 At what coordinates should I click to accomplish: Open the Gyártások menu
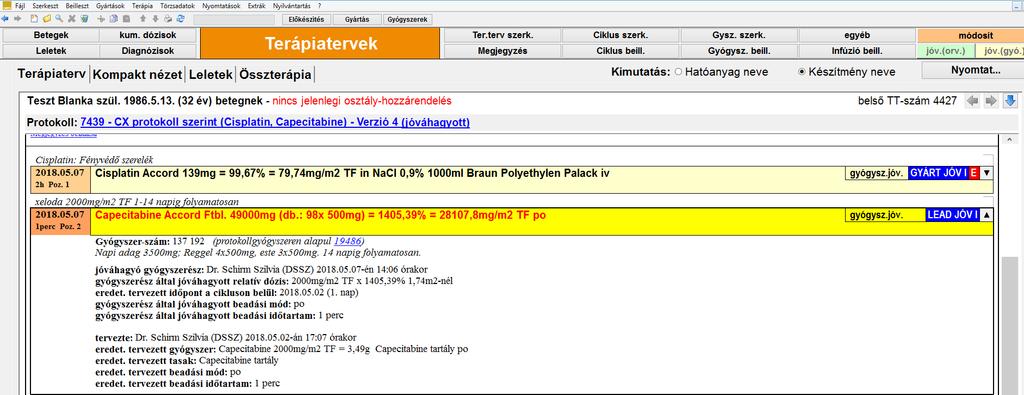(x=110, y=5)
